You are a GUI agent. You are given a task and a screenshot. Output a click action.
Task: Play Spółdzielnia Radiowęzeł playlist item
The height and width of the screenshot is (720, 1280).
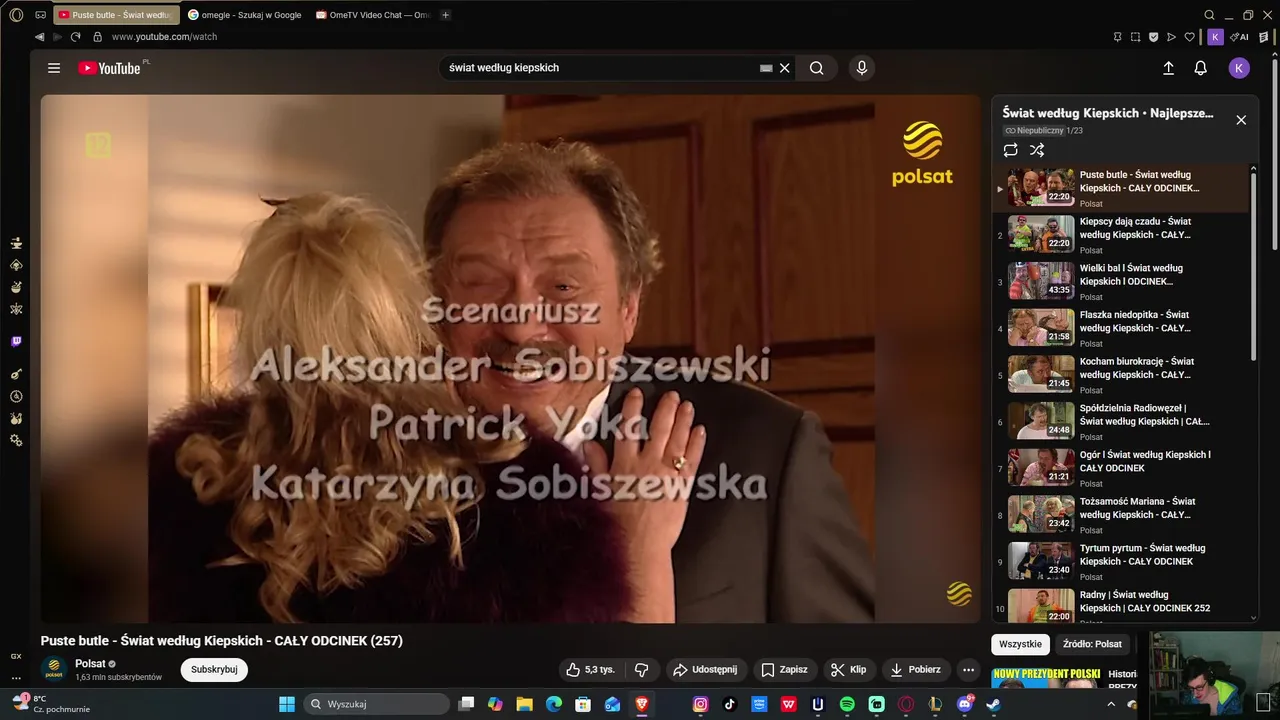pyautogui.click(x=1120, y=422)
